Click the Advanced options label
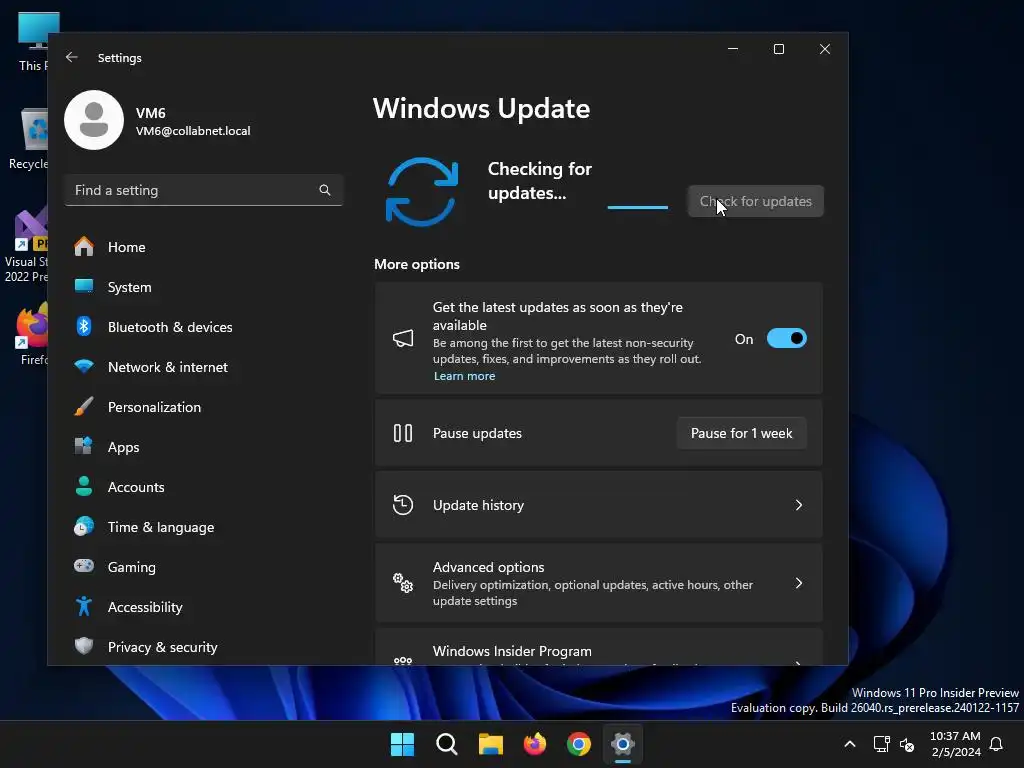The image size is (1024, 768). [488, 567]
